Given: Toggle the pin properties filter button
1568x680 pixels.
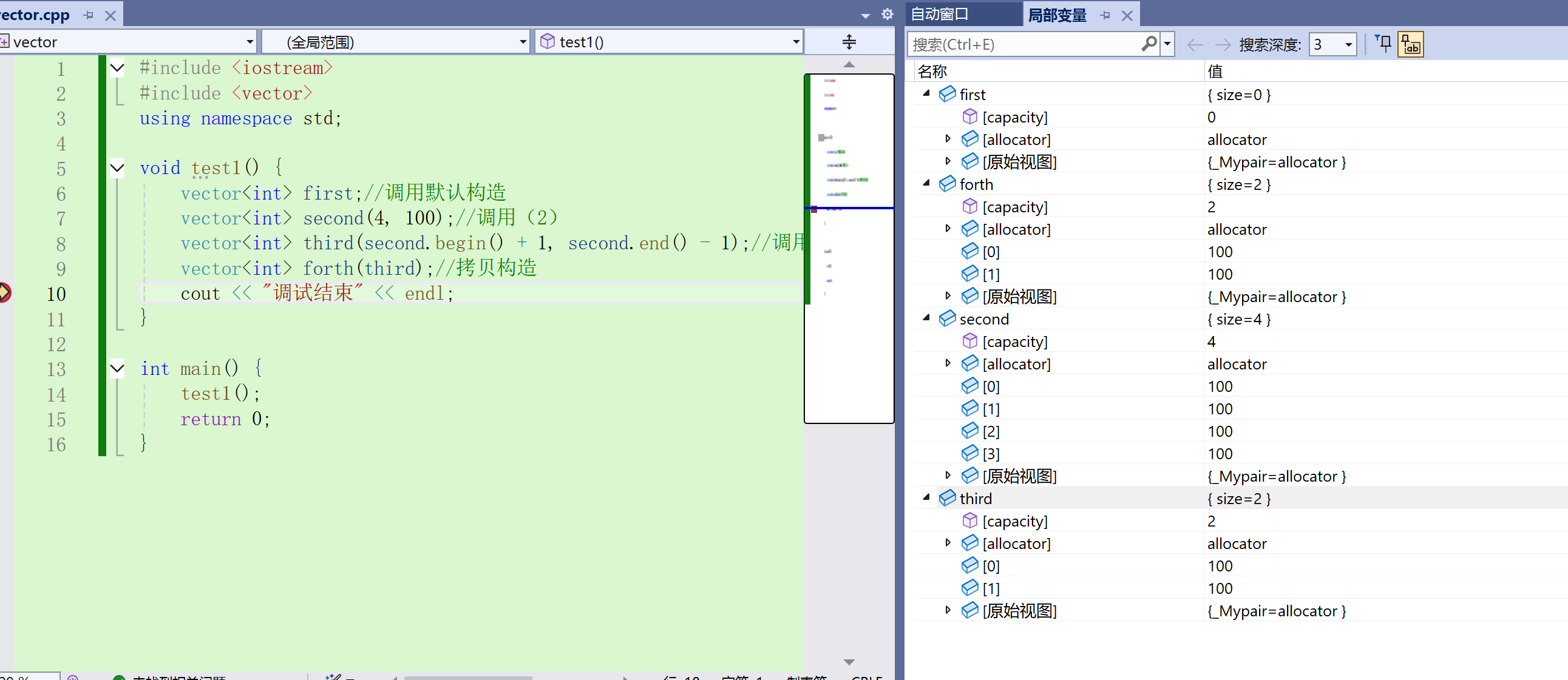Looking at the screenshot, I should click(1383, 44).
